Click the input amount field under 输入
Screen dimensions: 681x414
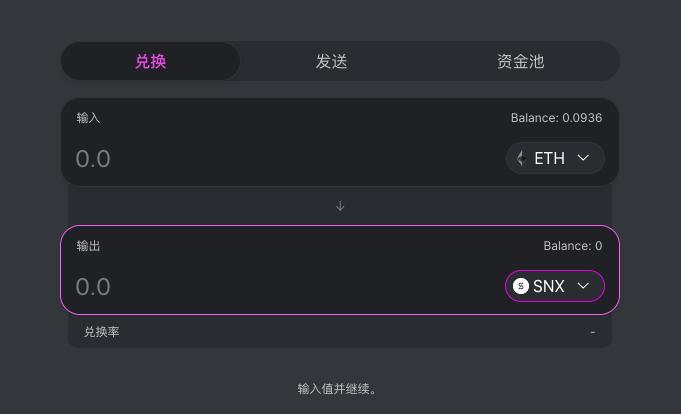(x=280, y=159)
